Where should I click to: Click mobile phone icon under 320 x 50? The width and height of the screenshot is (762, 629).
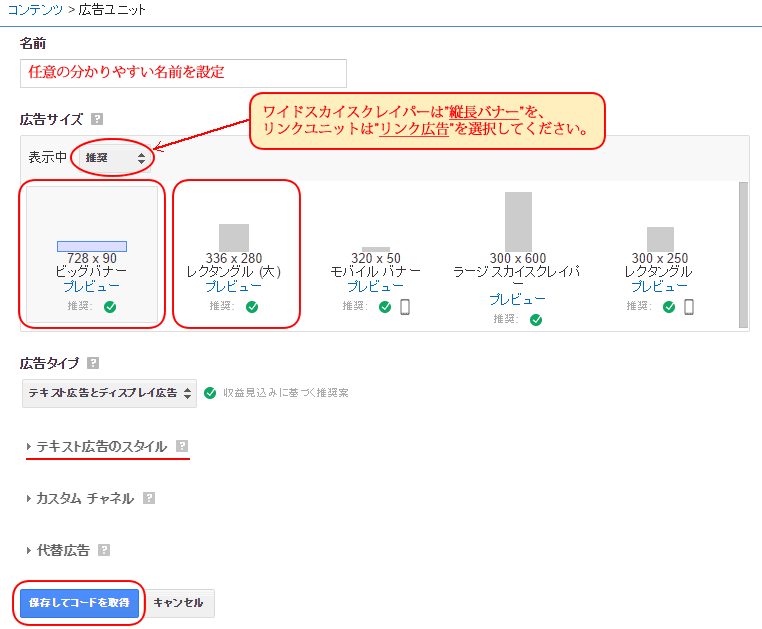point(405,307)
